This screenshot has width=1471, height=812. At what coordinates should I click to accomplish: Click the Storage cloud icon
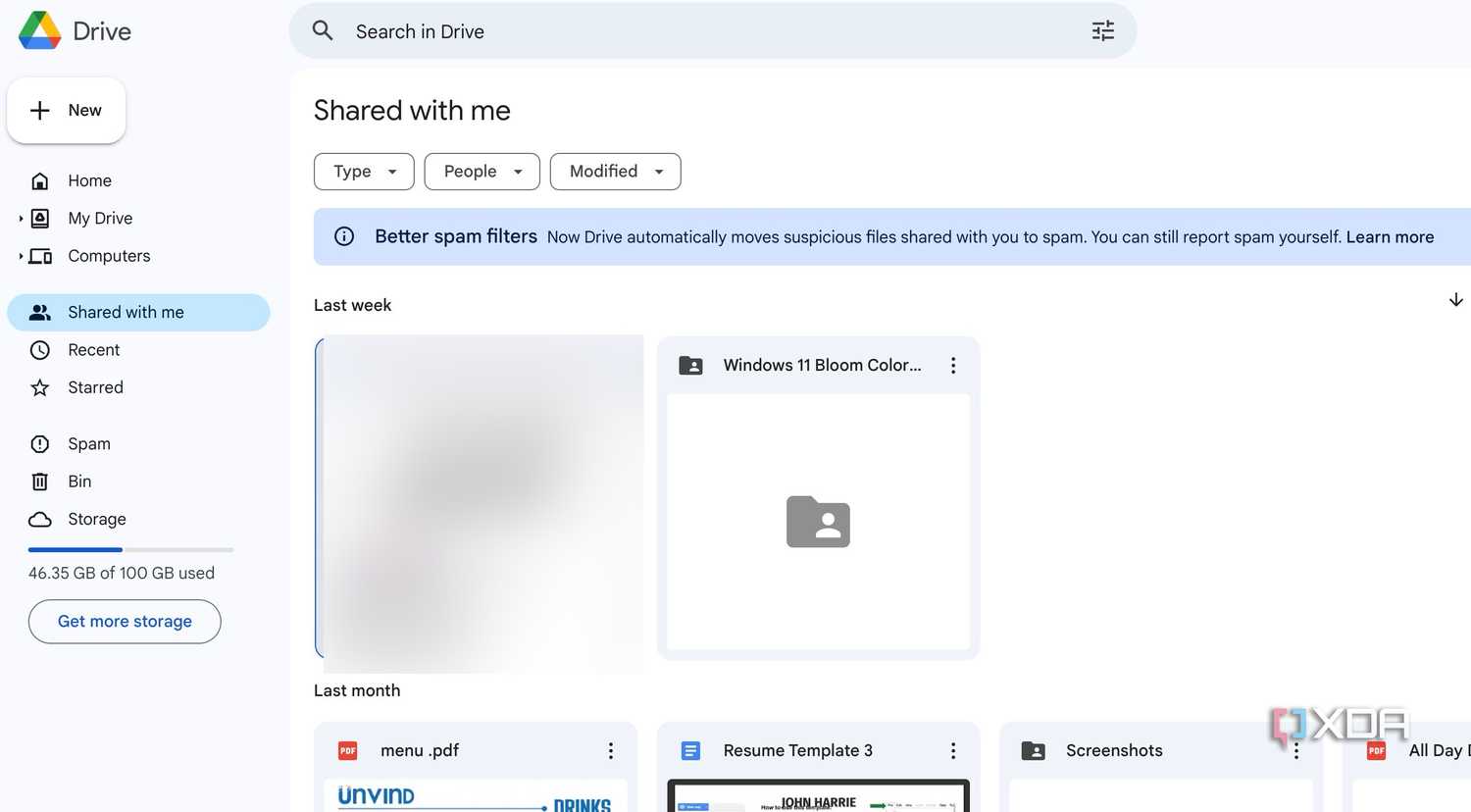tap(40, 519)
